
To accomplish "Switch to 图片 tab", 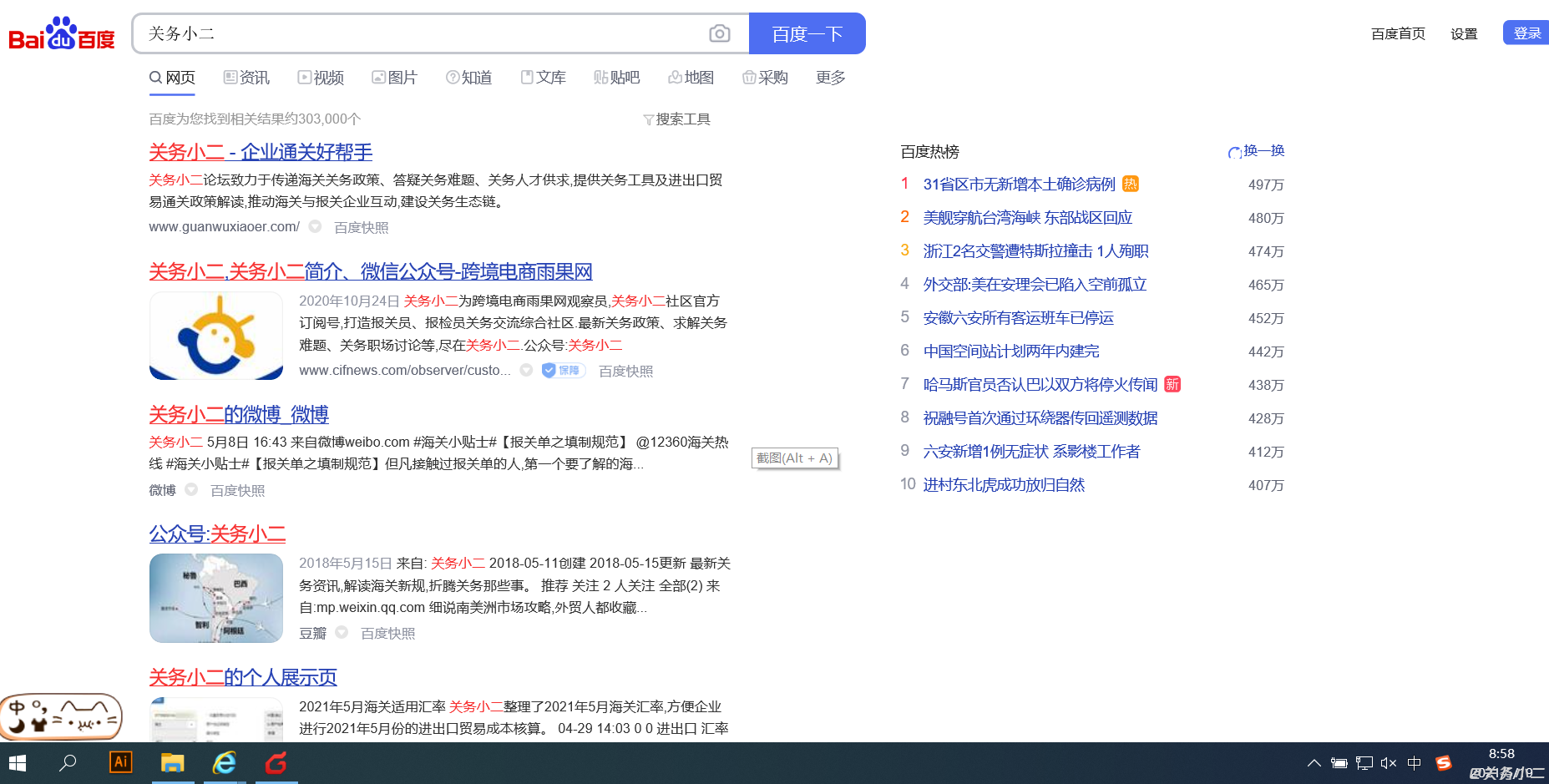I will click(x=394, y=78).
